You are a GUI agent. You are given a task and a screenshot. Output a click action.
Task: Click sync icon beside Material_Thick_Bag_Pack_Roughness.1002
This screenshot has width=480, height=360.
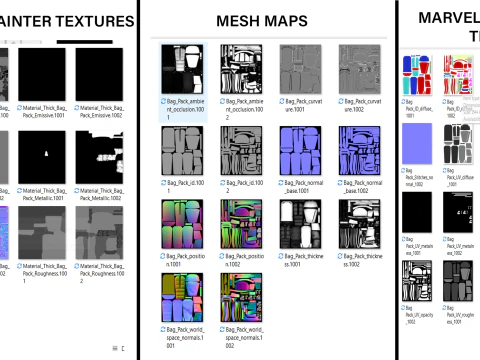(x=77, y=266)
